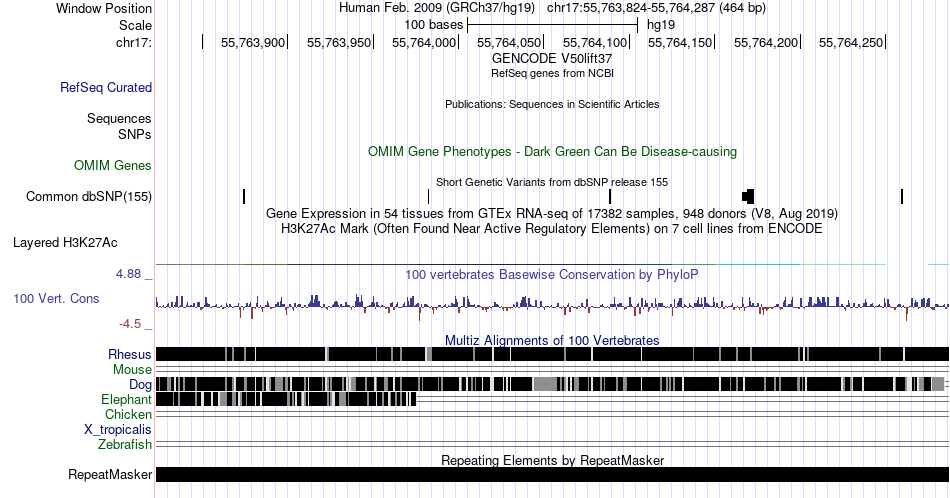Screen dimensions: 950x498
Task: Click the Elephant alignment block bar
Action: [286, 399]
